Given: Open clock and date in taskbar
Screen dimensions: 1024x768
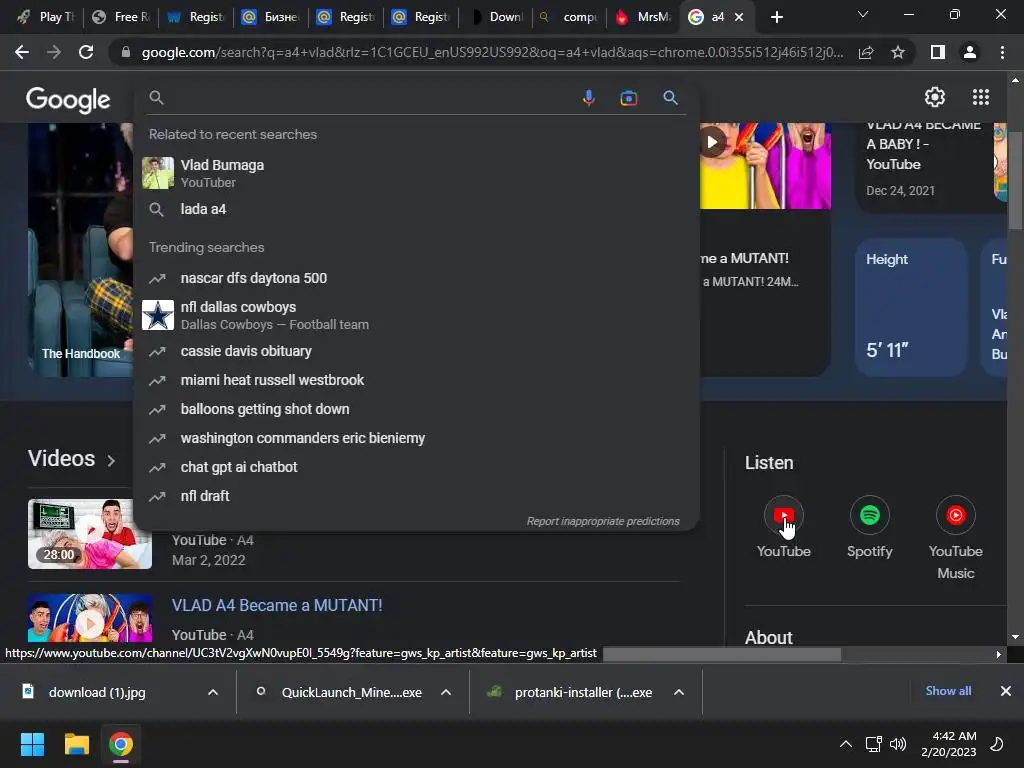Looking at the screenshot, I should coord(948,744).
